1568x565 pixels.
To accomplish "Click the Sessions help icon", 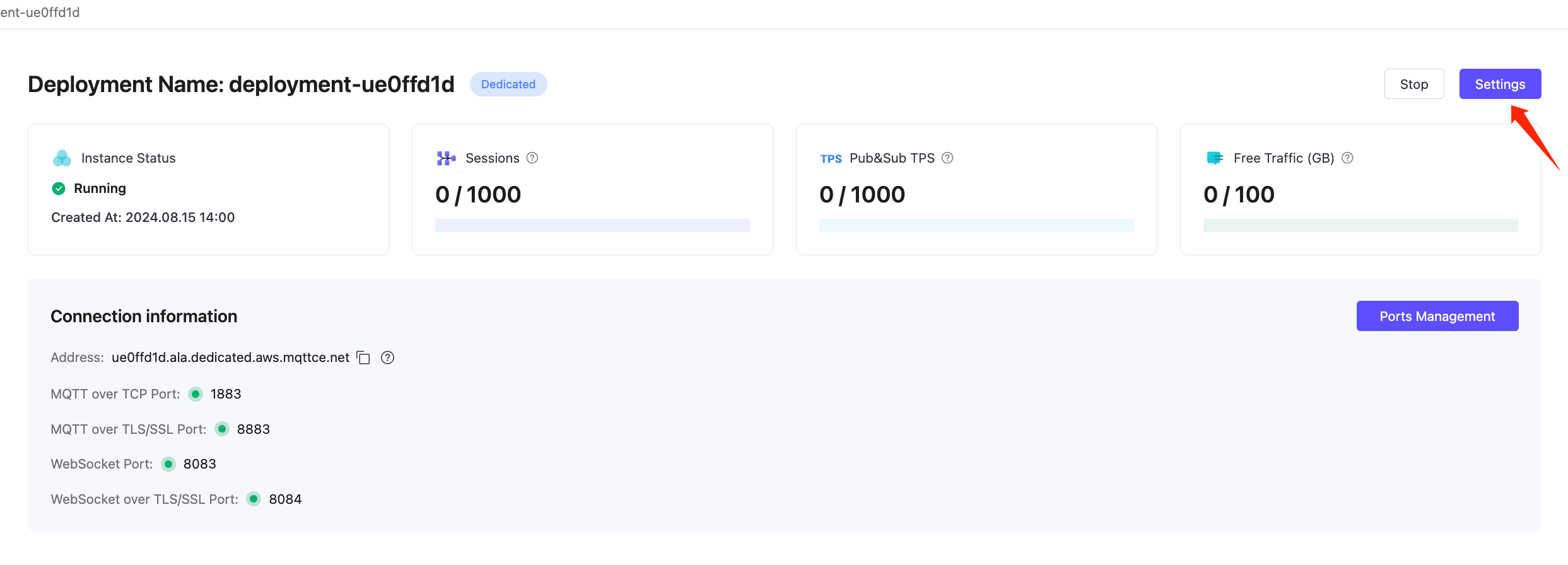I will coord(532,158).
